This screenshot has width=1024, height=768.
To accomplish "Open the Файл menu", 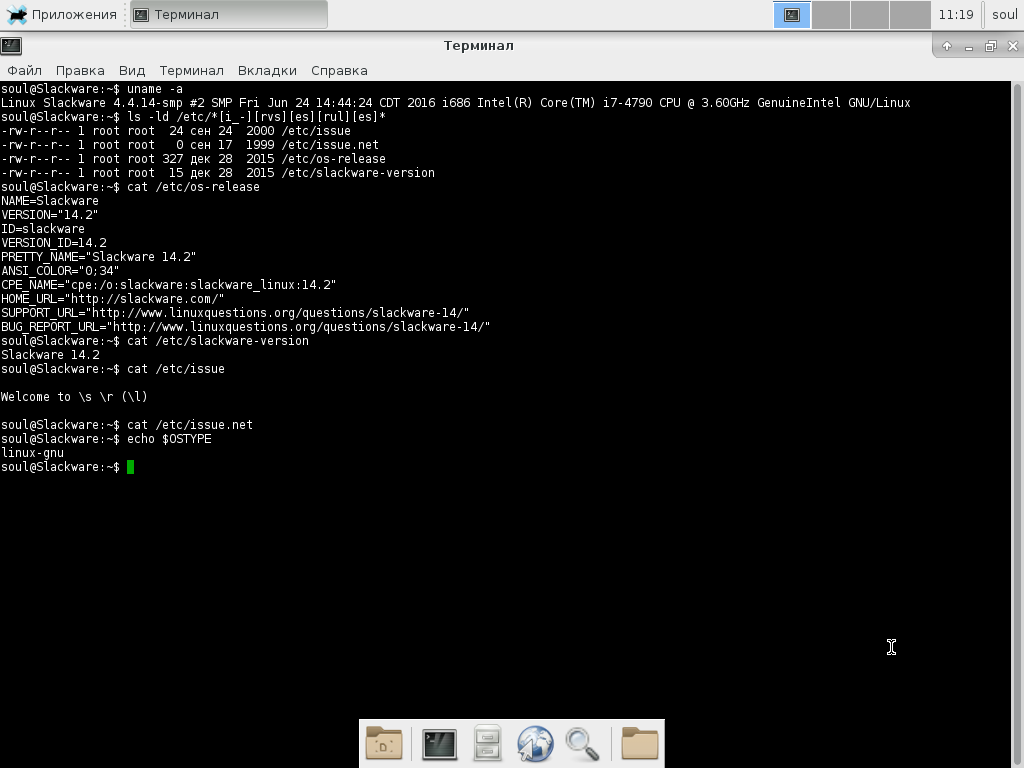I will tap(25, 71).
